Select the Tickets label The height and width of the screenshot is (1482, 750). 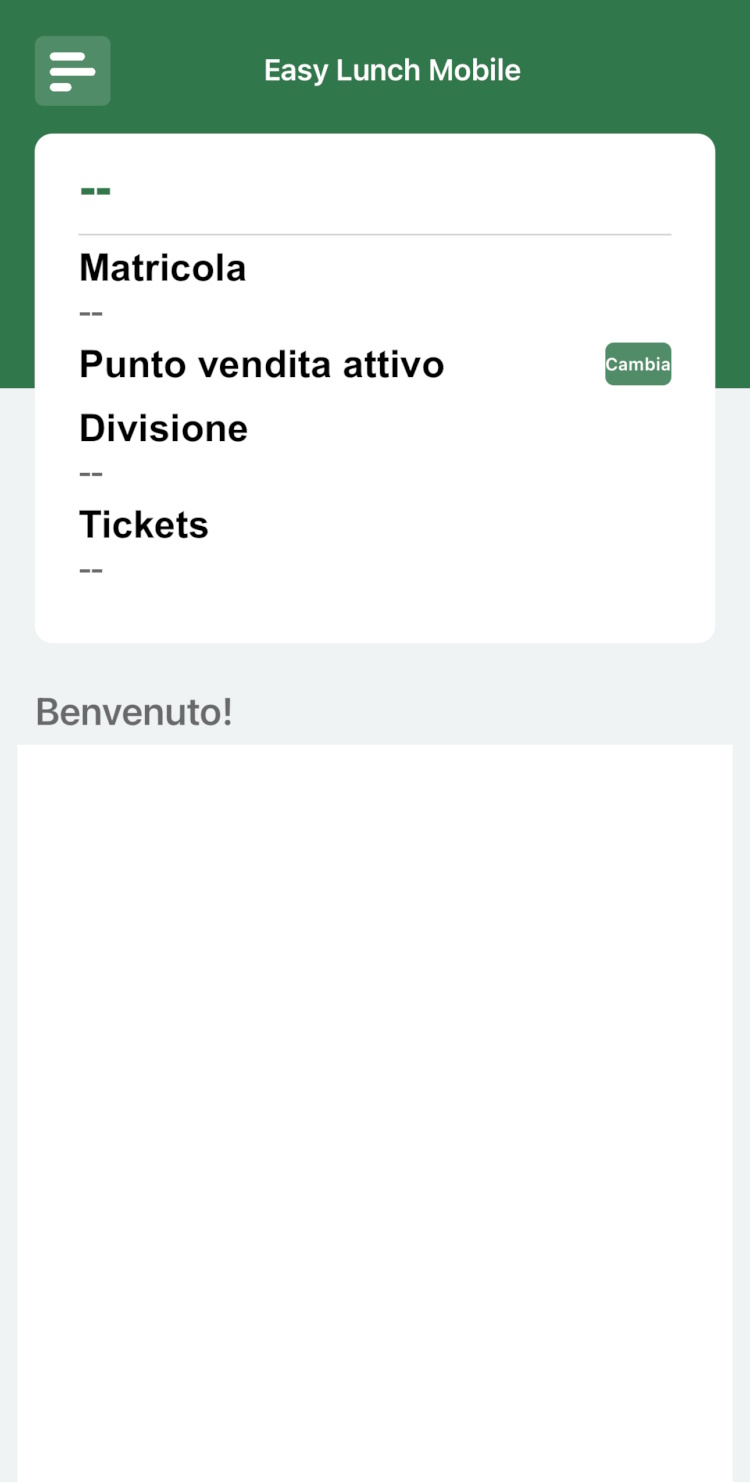[144, 525]
